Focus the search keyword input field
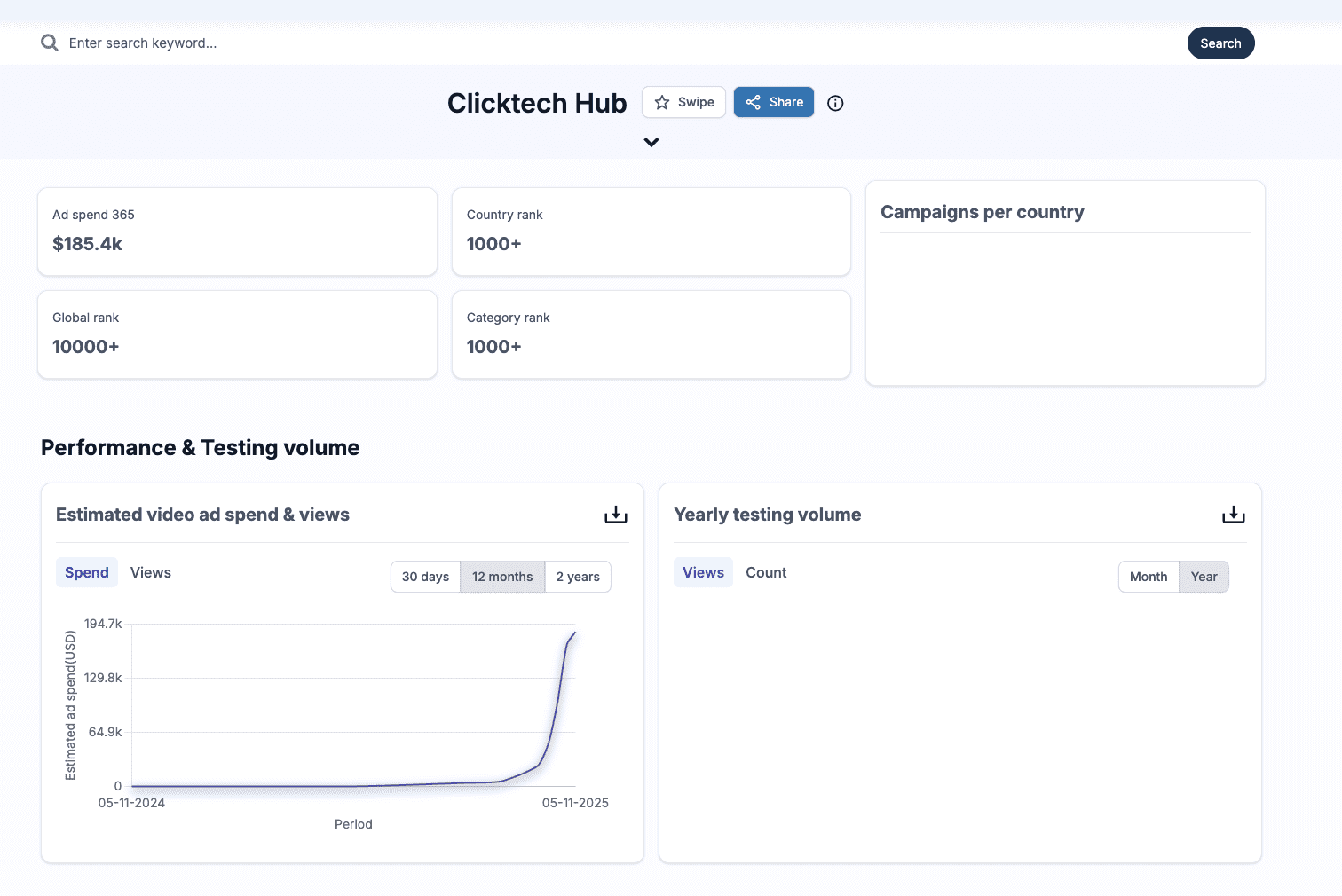Screen dimensions: 1342x896 pos(533,43)
